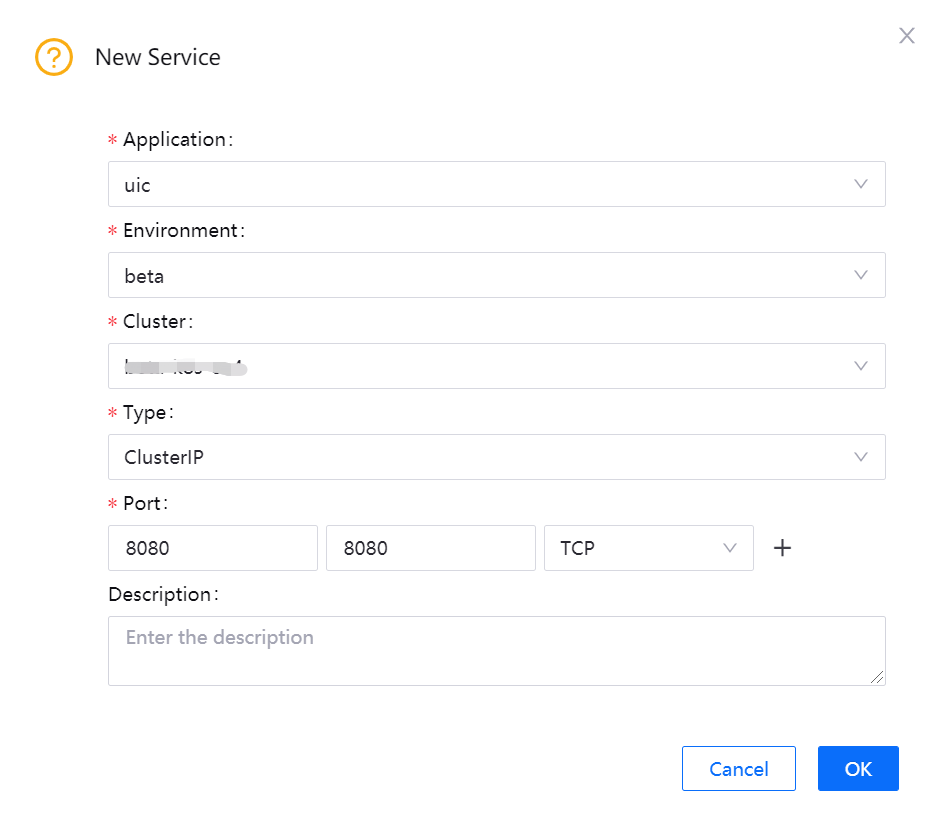Image resolution: width=933 pixels, height=826 pixels.
Task: Expand the Type dropdown showing ClusterIP
Action: coord(496,457)
